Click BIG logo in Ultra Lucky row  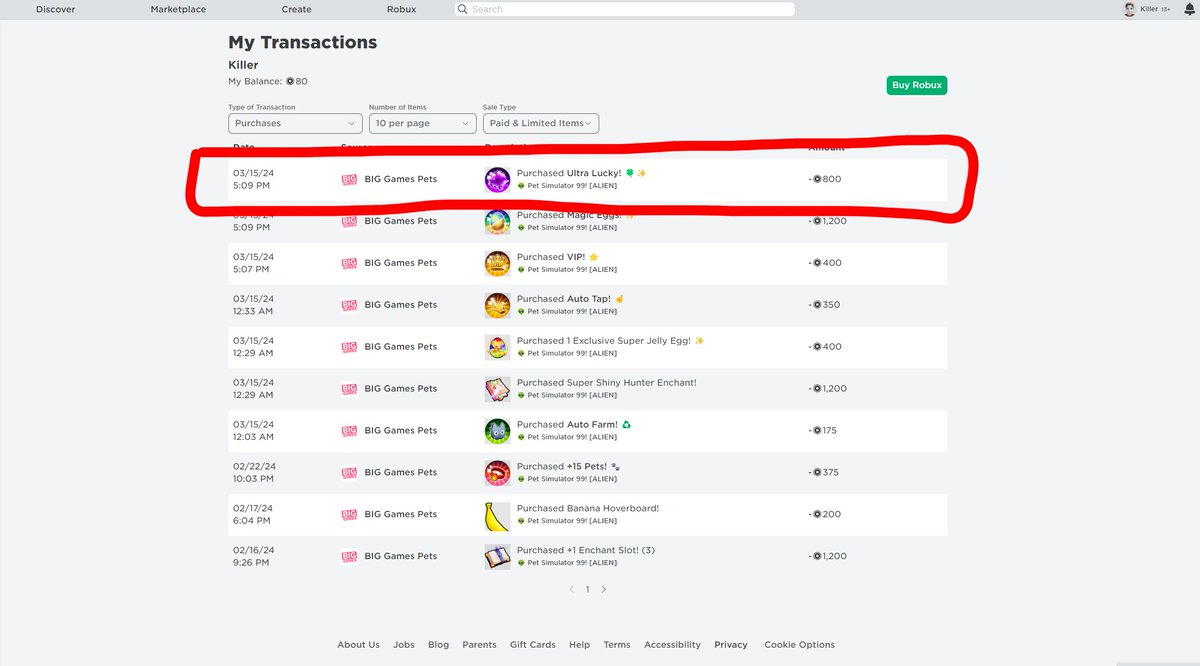click(349, 179)
